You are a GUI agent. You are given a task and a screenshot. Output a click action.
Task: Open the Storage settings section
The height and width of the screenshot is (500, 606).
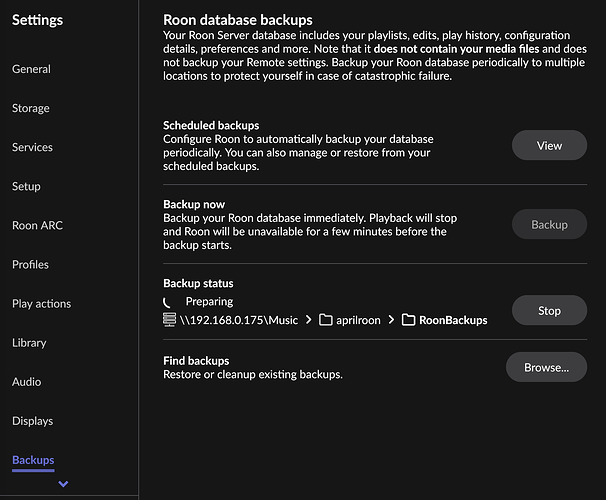pos(31,108)
